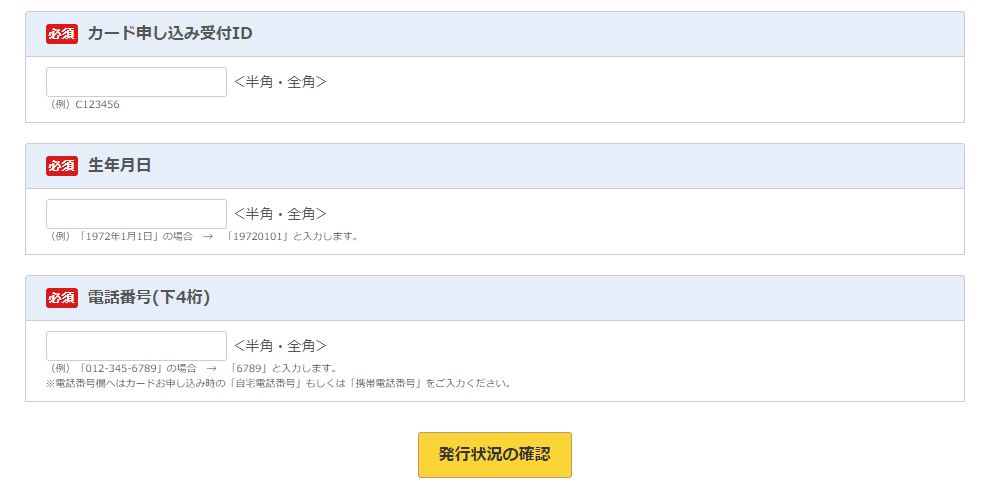Click the 半角・全角 hint beside the phone field

point(281,346)
